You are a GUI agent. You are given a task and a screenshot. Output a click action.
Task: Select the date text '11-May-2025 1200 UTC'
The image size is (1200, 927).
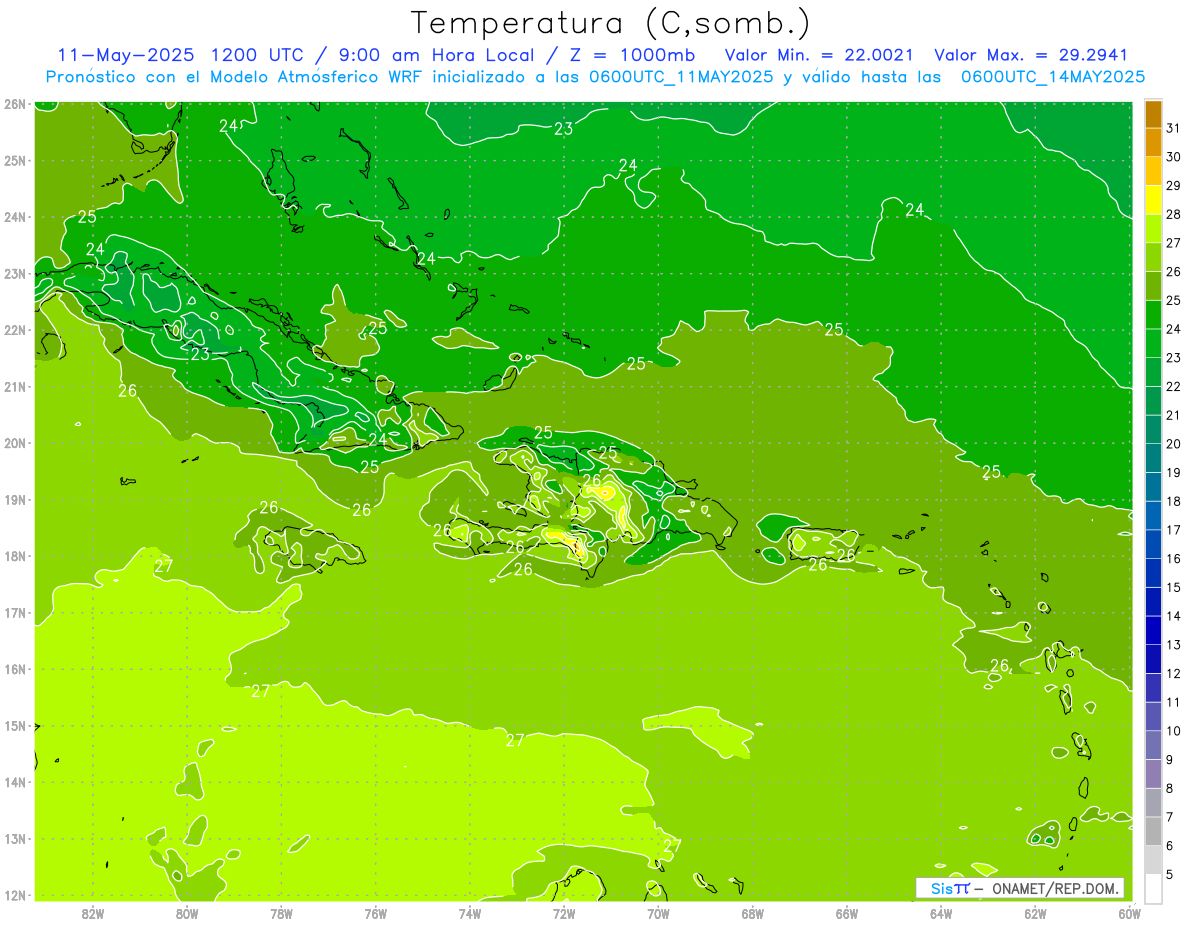(x=180, y=55)
